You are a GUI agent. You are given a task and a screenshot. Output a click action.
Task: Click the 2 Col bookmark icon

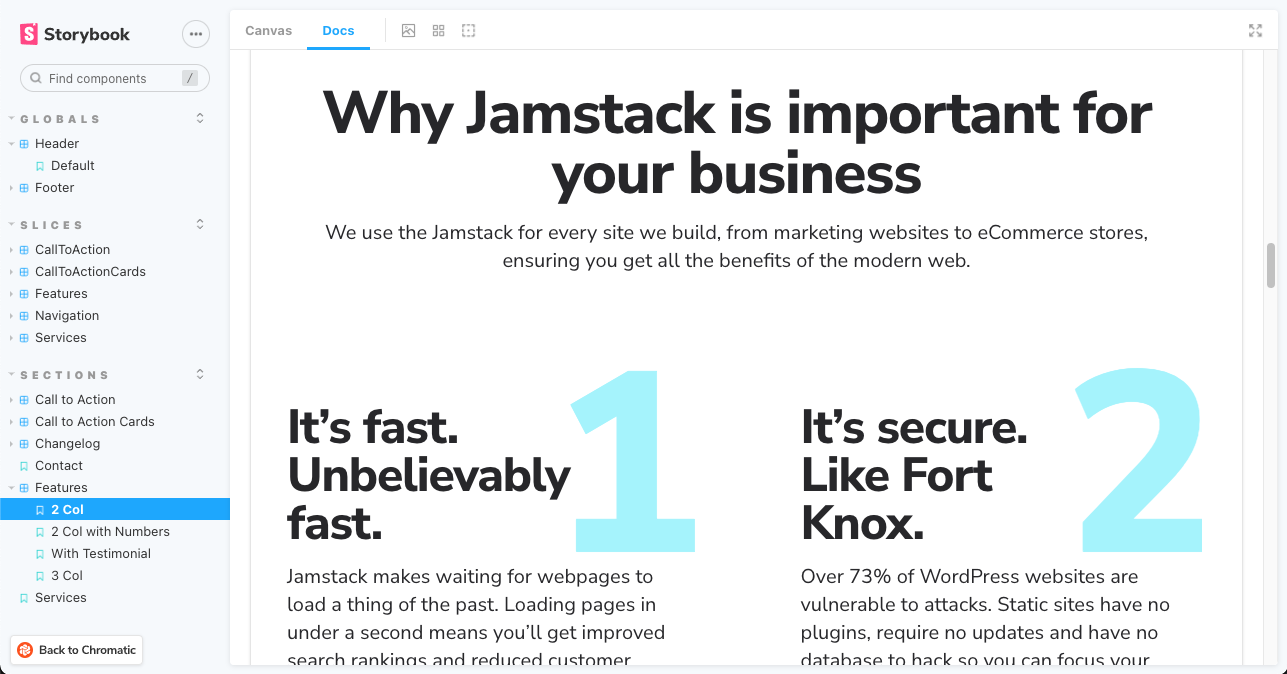(x=40, y=510)
